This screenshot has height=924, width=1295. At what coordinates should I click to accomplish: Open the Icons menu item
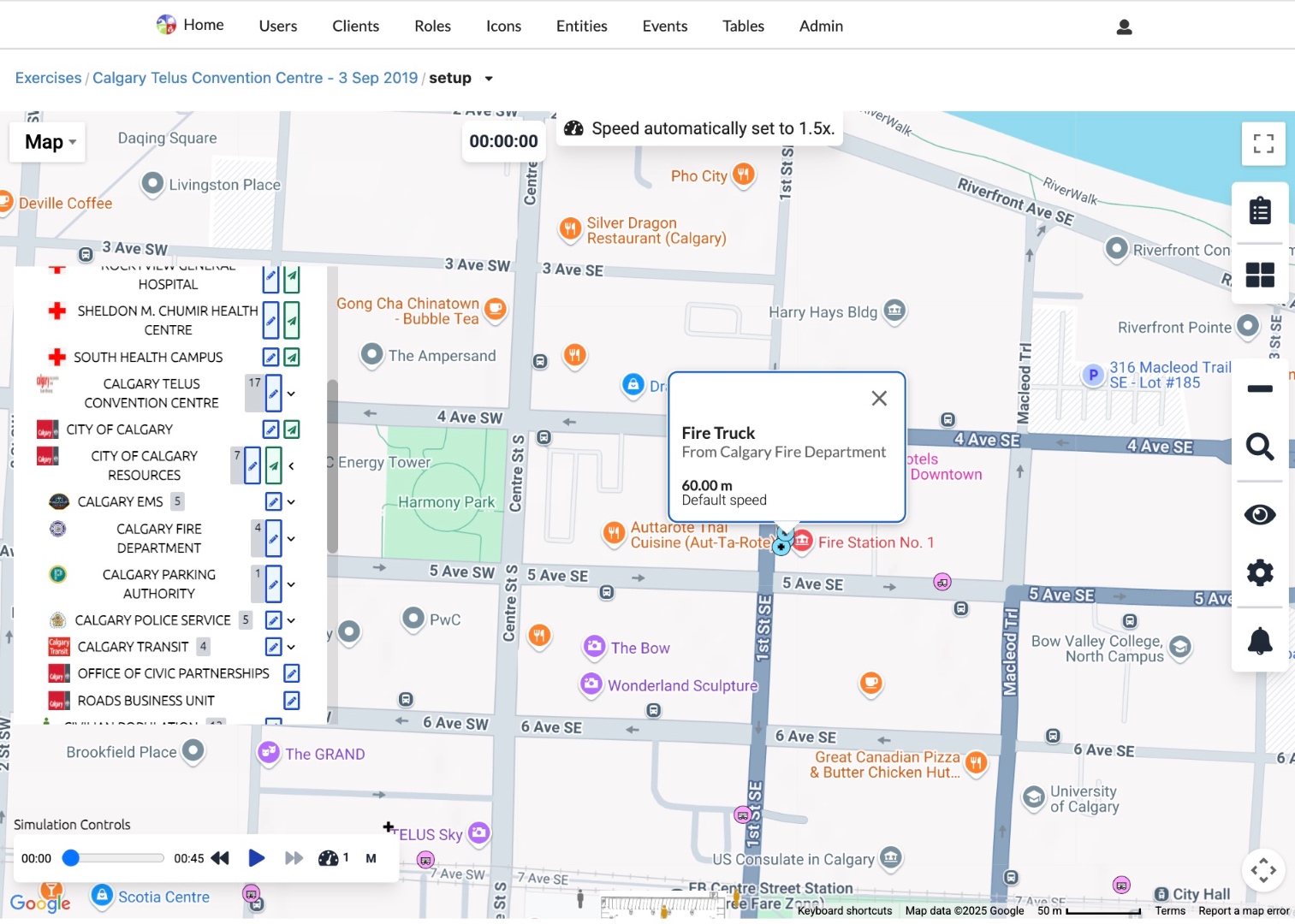click(503, 26)
